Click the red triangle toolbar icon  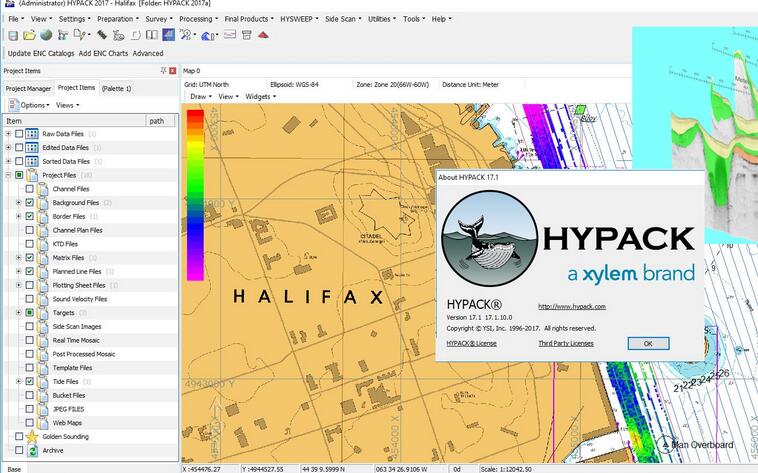click(263, 35)
